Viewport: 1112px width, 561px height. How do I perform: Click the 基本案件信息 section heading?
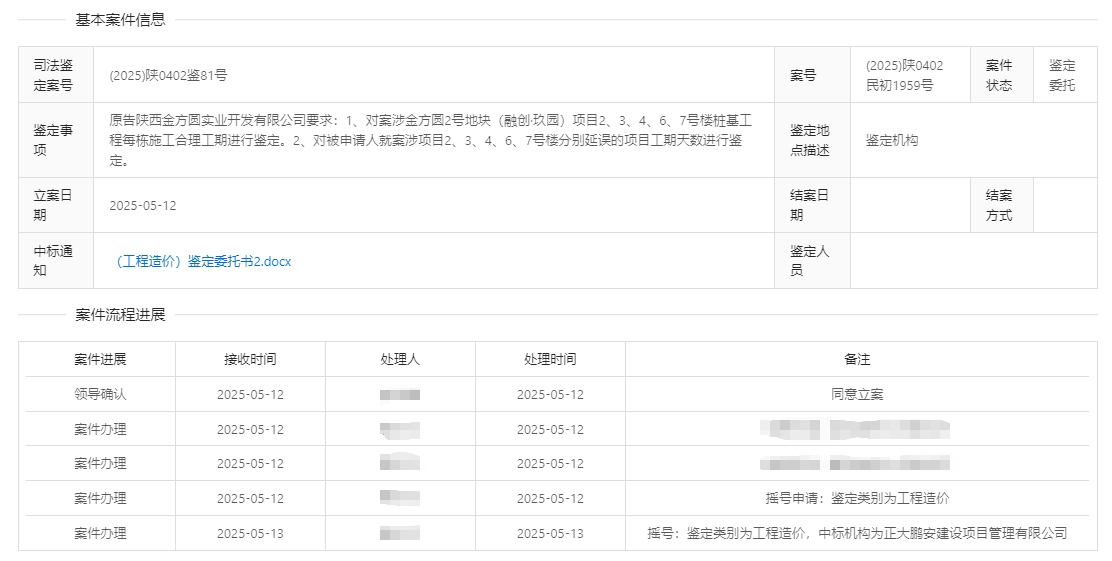[x=120, y=19]
